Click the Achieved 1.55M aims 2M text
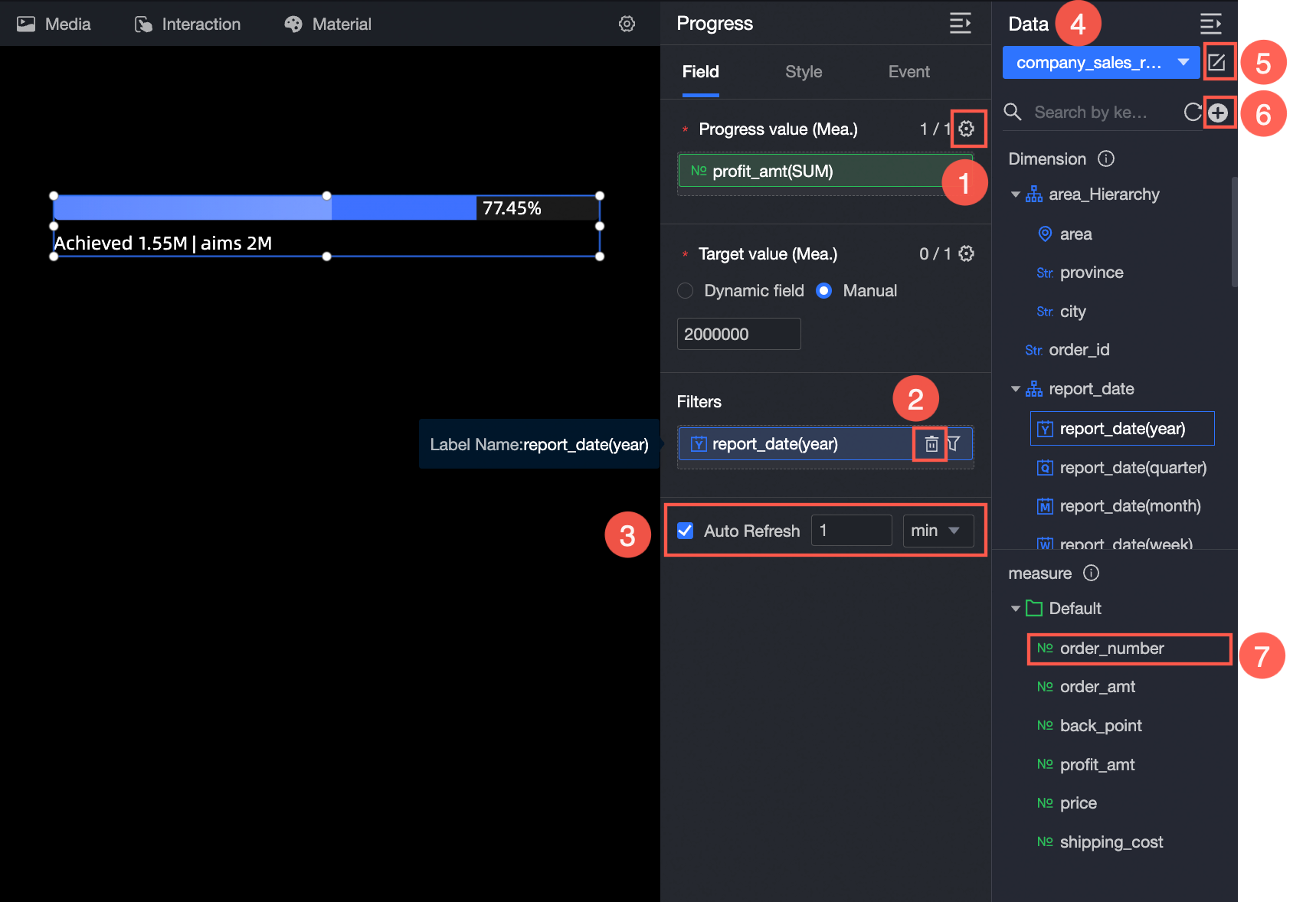Screen dimensions: 1316x902 [162, 243]
